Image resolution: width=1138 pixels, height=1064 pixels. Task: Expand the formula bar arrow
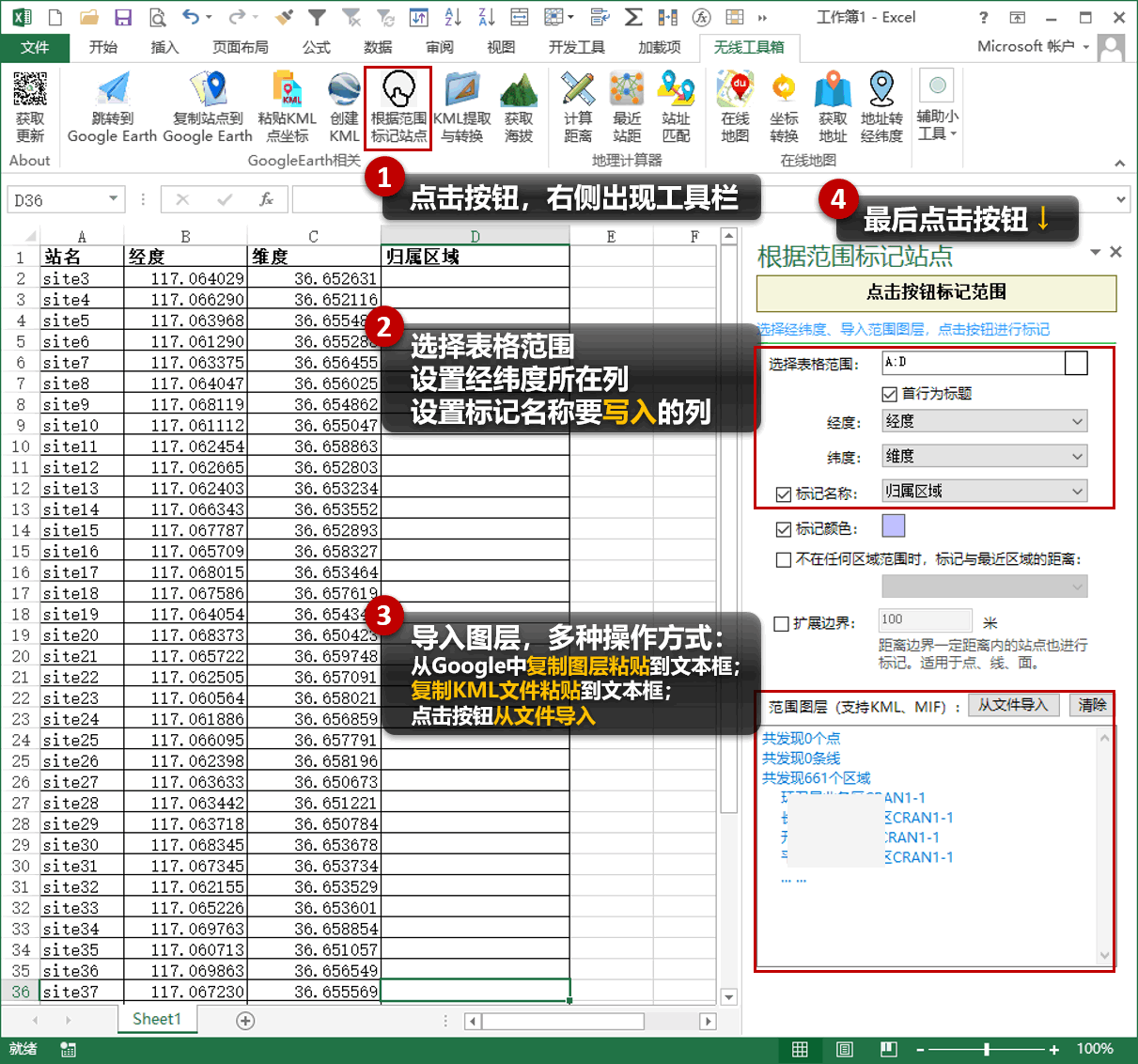tap(1120, 199)
